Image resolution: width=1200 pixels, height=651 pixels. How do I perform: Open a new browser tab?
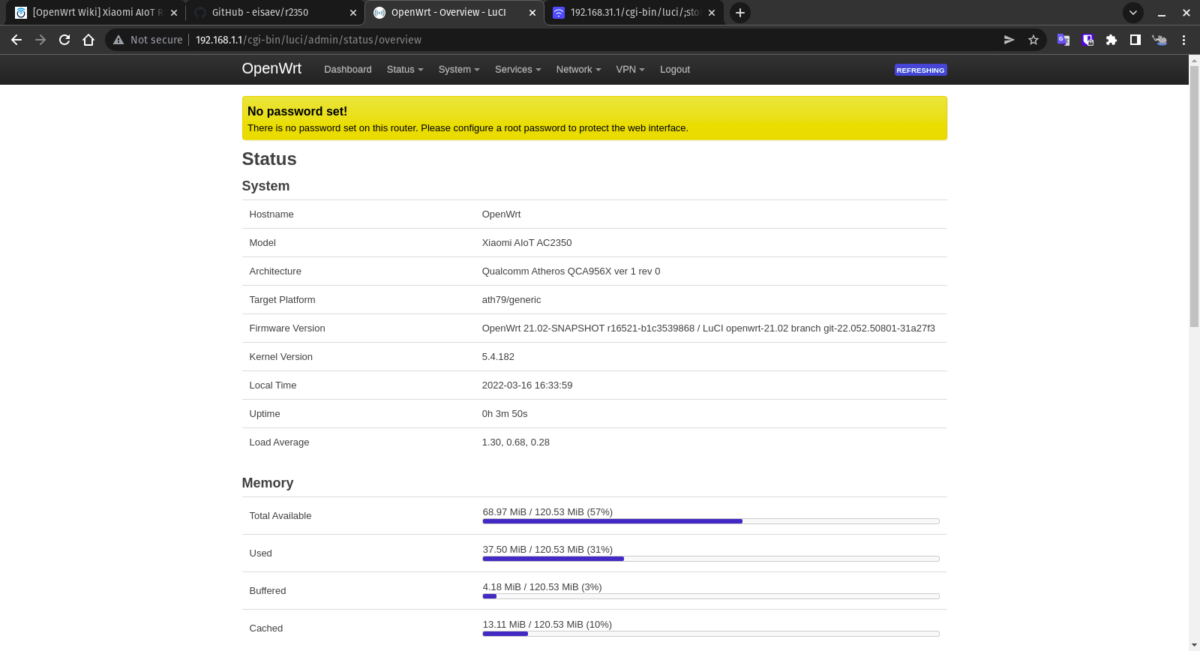pos(740,13)
